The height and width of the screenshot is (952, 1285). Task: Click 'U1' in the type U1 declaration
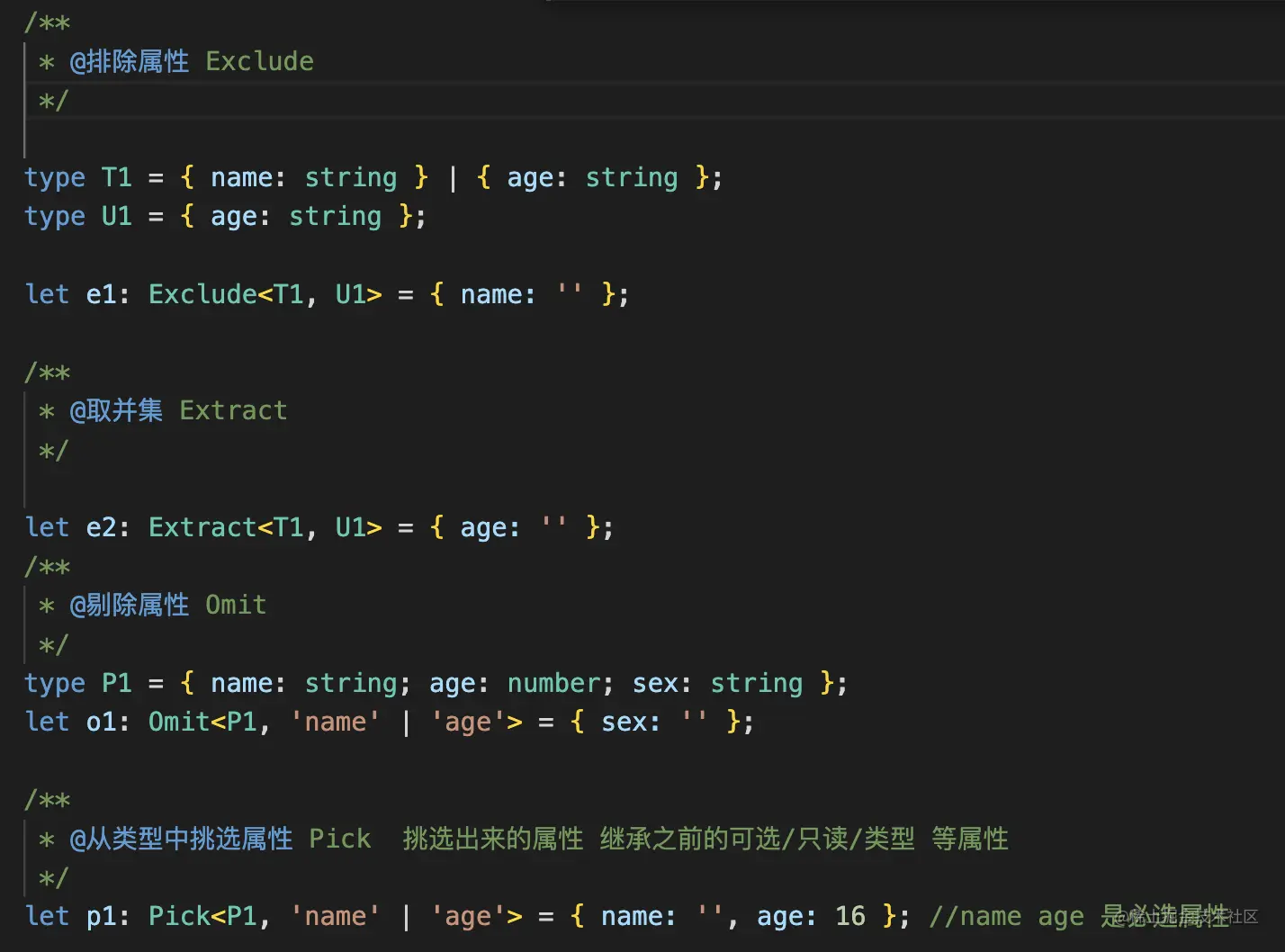coord(117,216)
